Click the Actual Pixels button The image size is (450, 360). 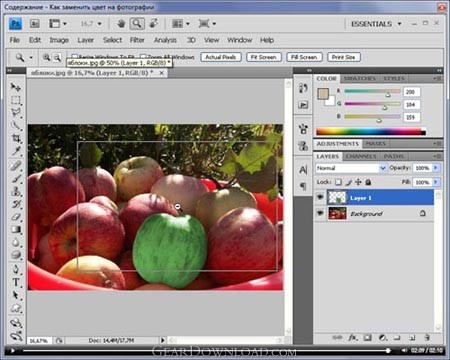(x=221, y=57)
